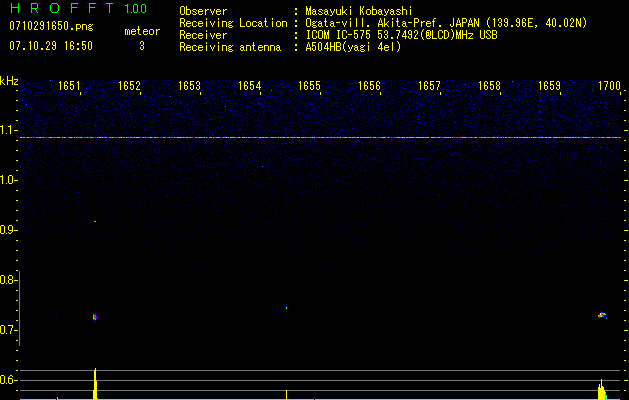Click the date stamp 07.10.29 16:50
This screenshot has width=629, height=400.
tap(51, 46)
